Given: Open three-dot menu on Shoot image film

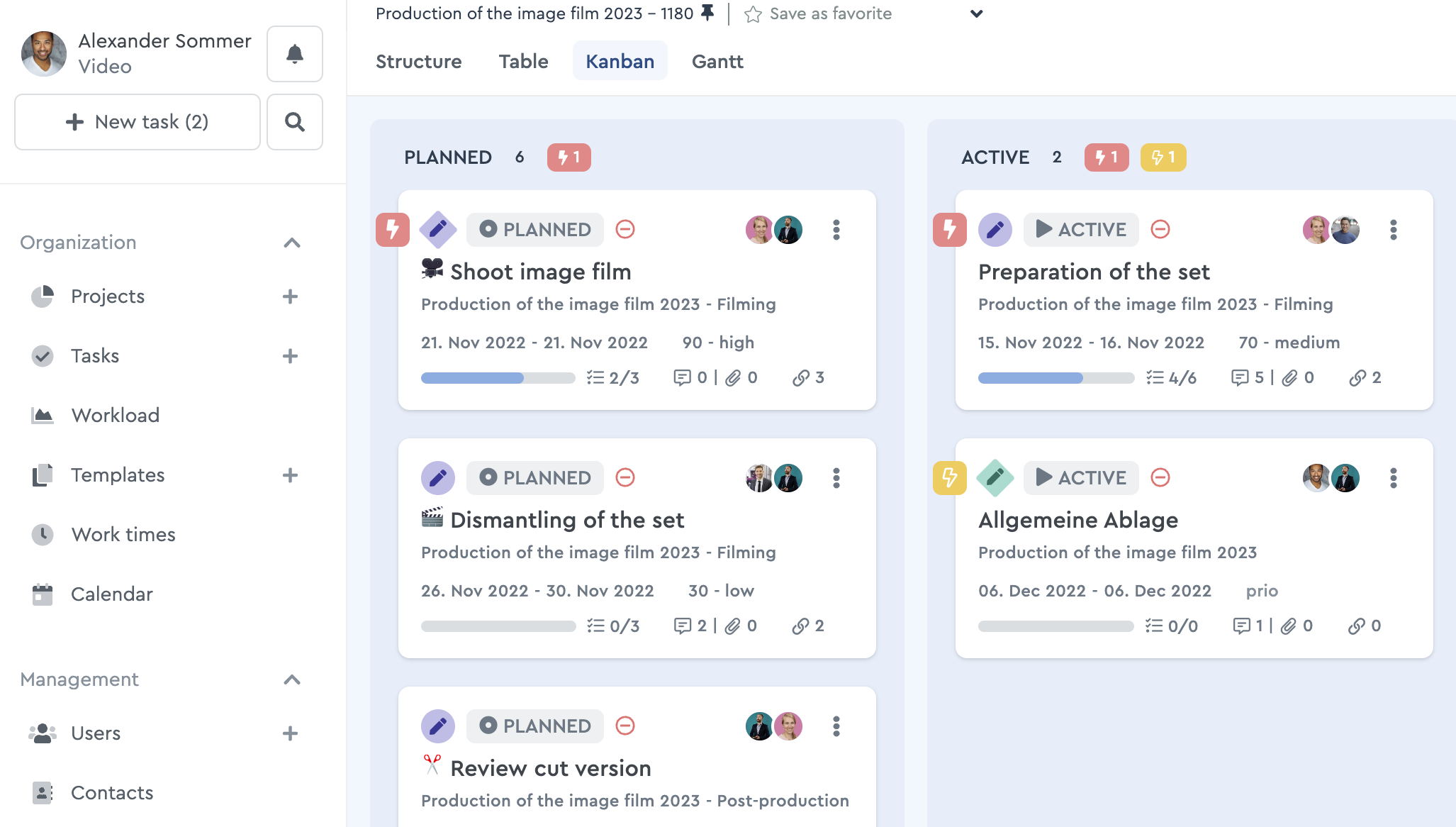Looking at the screenshot, I should point(836,230).
